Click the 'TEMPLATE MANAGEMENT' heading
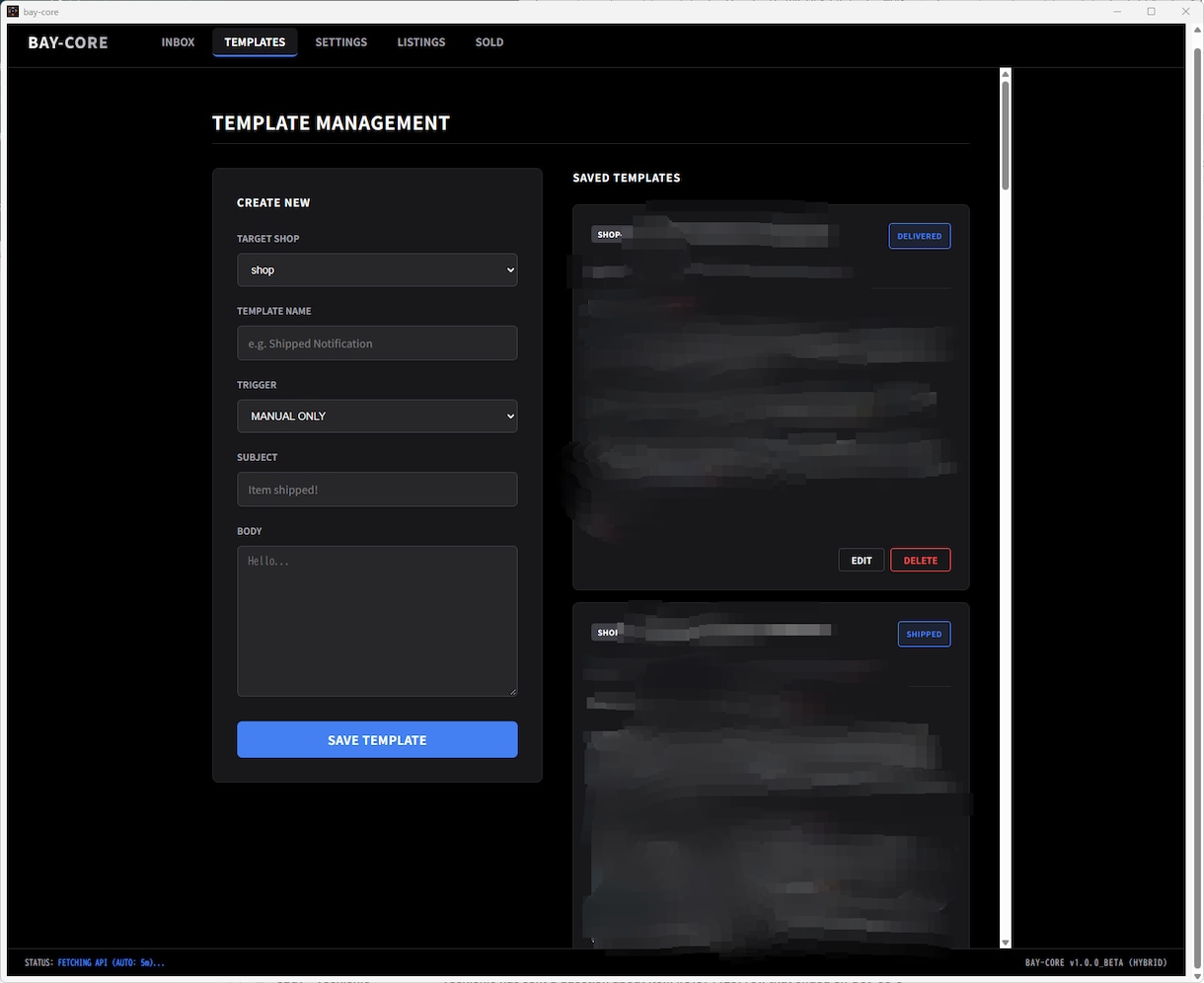Screen dimensions: 1204x983 pos(332,123)
